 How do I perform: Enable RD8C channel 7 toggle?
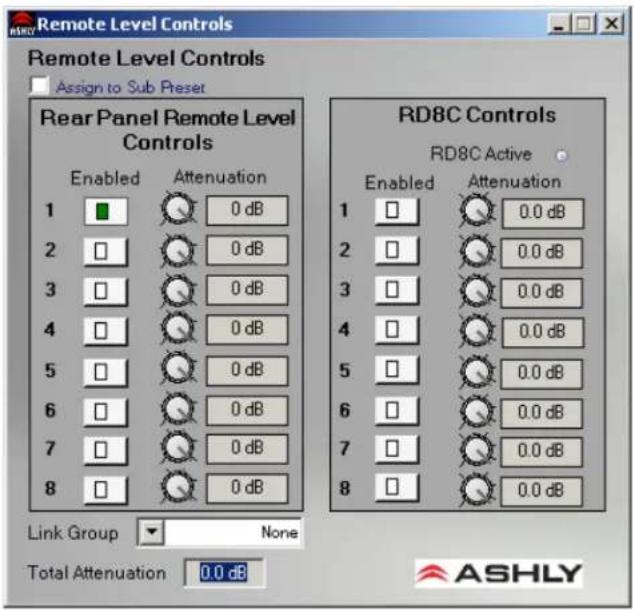pos(396,449)
